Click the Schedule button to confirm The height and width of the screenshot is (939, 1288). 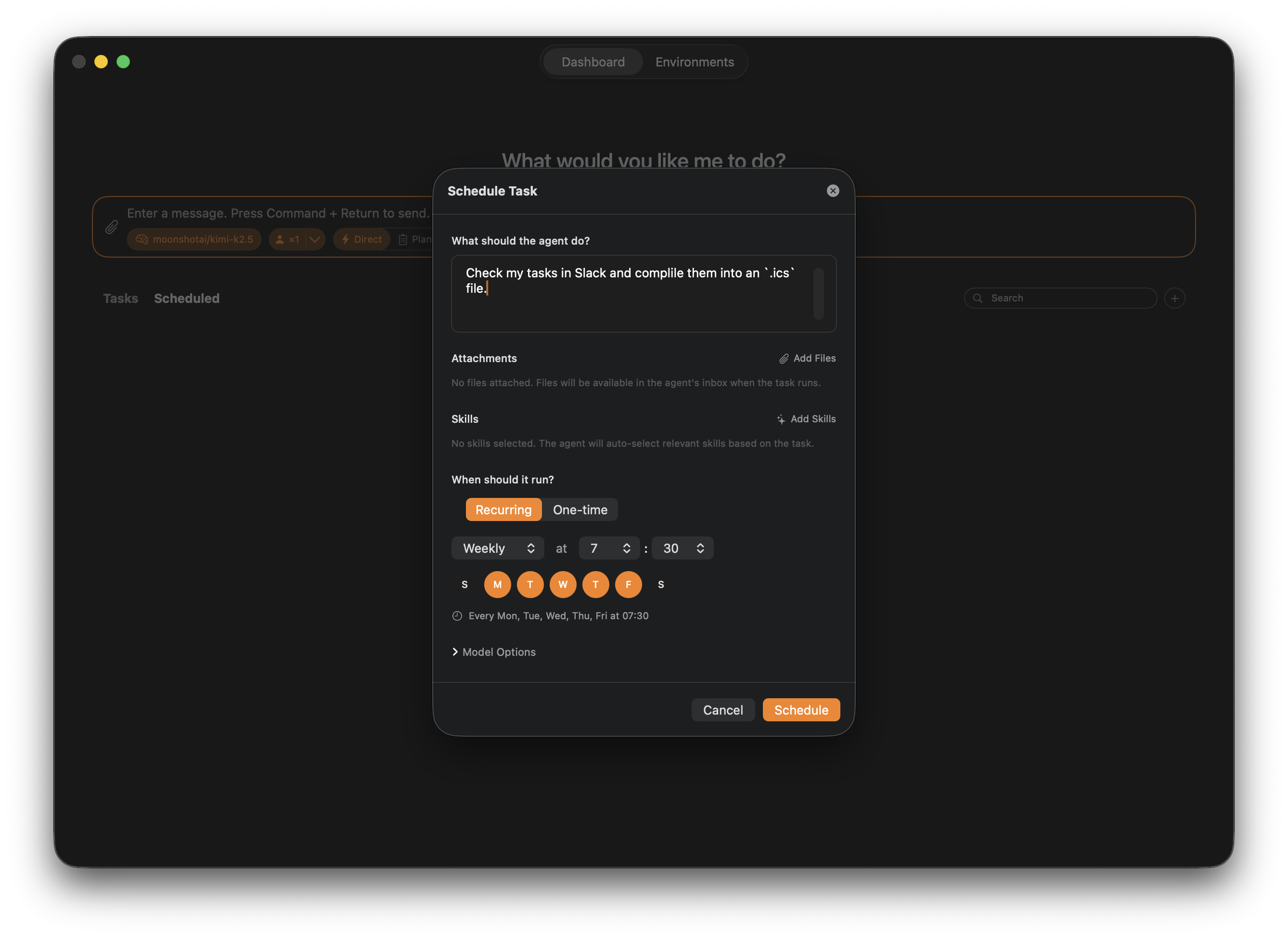(801, 709)
